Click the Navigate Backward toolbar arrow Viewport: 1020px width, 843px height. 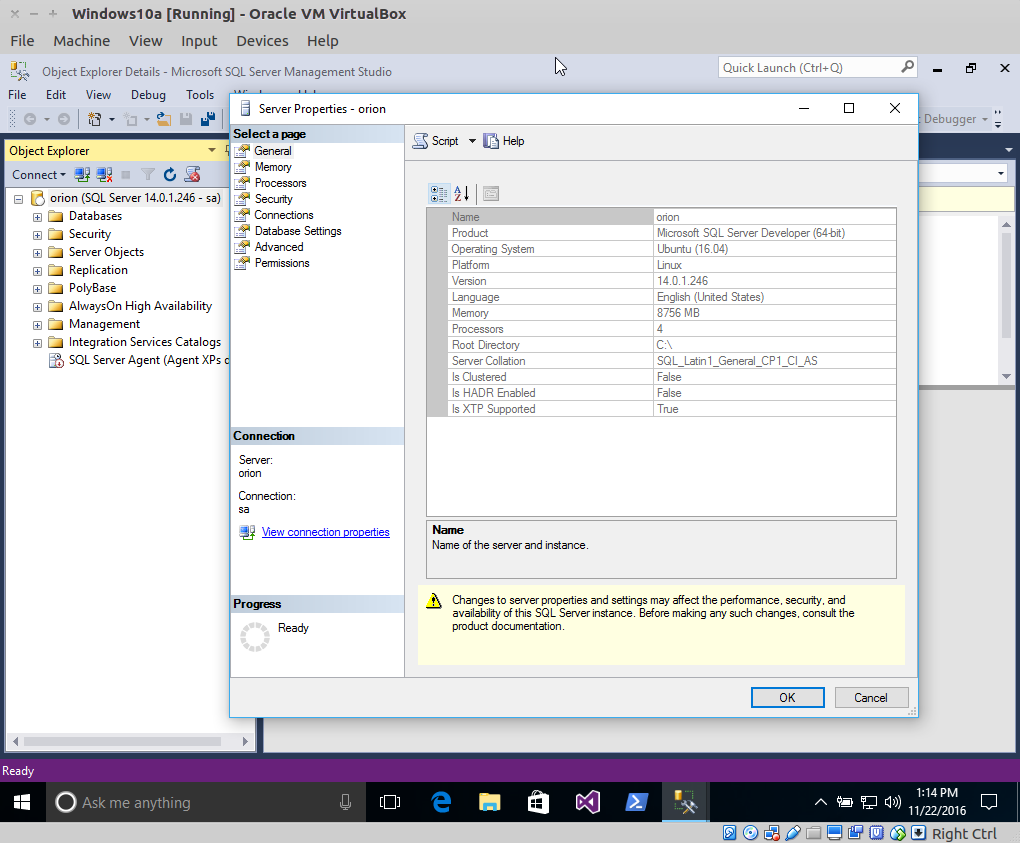(30, 119)
